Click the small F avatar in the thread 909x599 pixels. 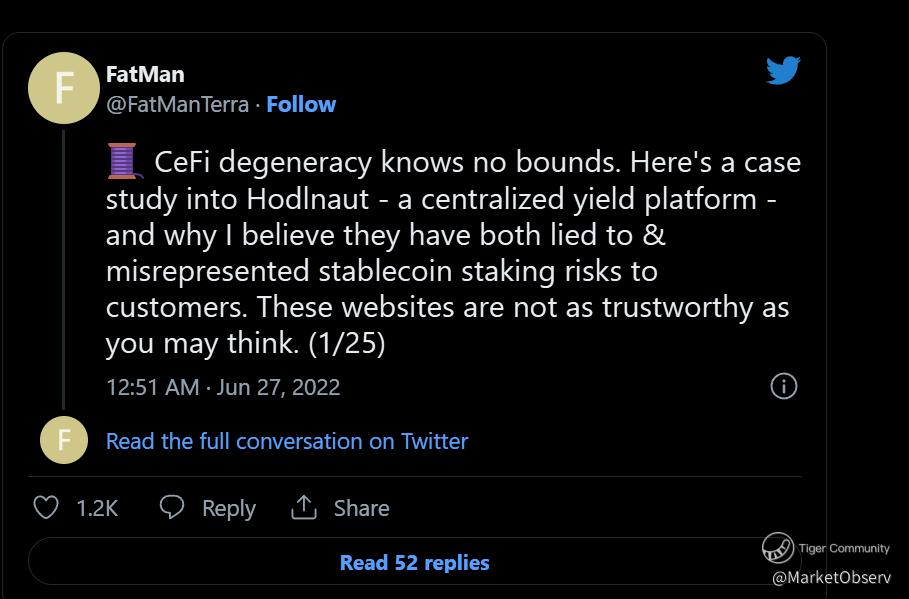[x=63, y=441]
